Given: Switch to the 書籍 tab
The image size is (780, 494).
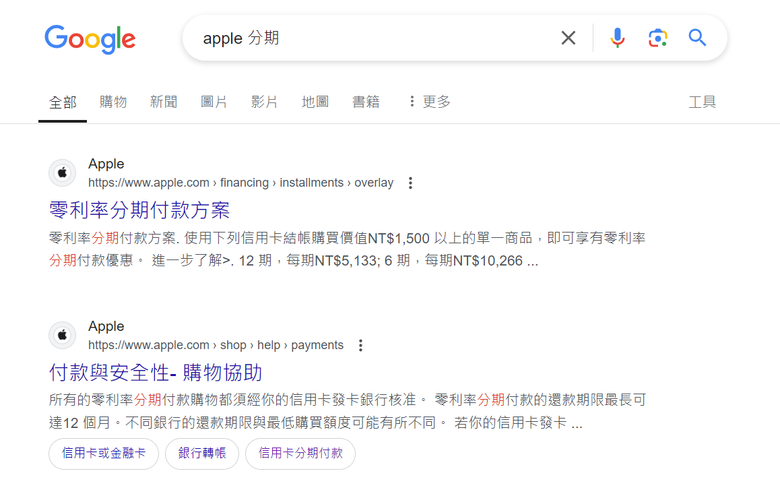Looking at the screenshot, I should tap(366, 102).
